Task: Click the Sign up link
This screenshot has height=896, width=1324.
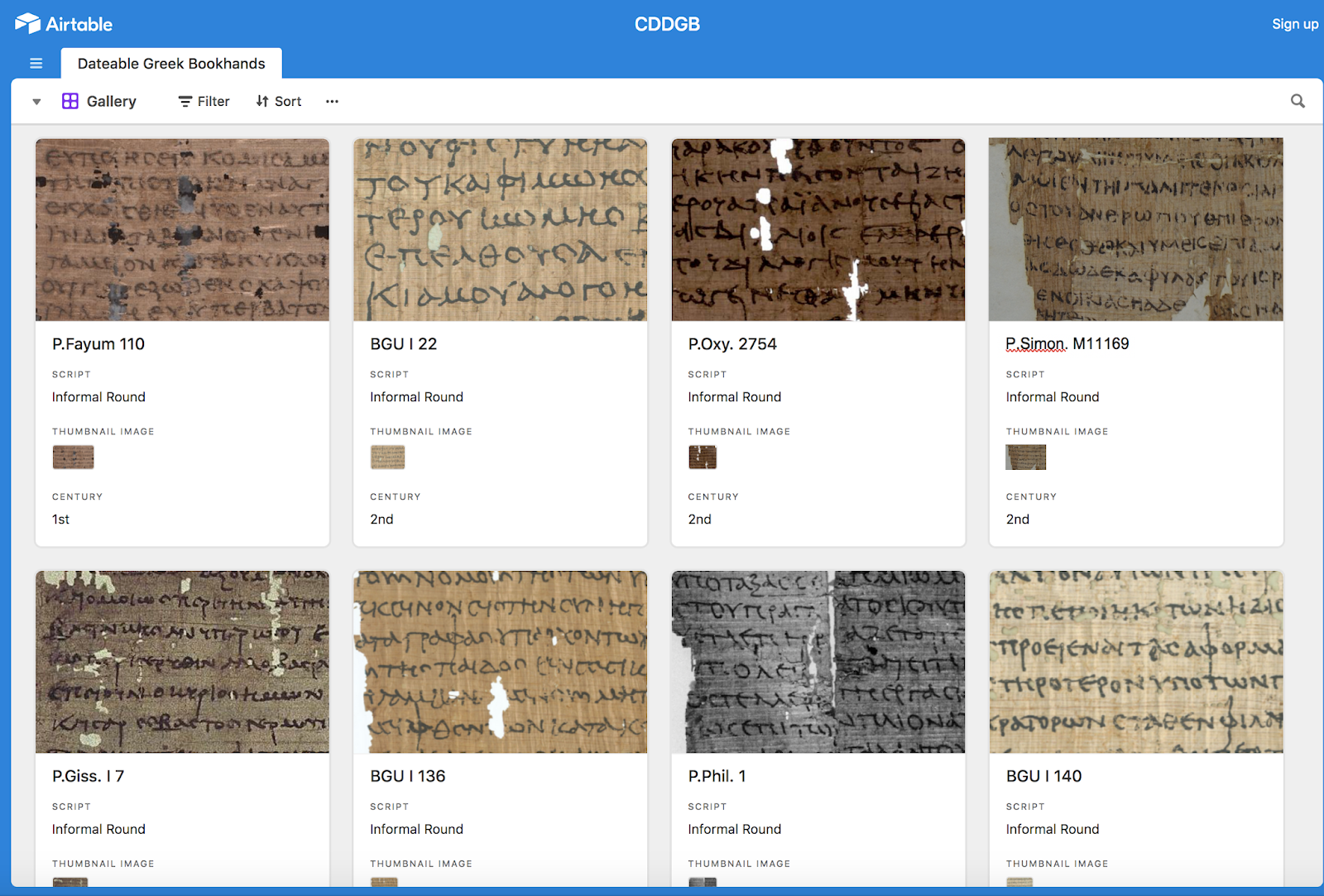Action: click(1295, 24)
